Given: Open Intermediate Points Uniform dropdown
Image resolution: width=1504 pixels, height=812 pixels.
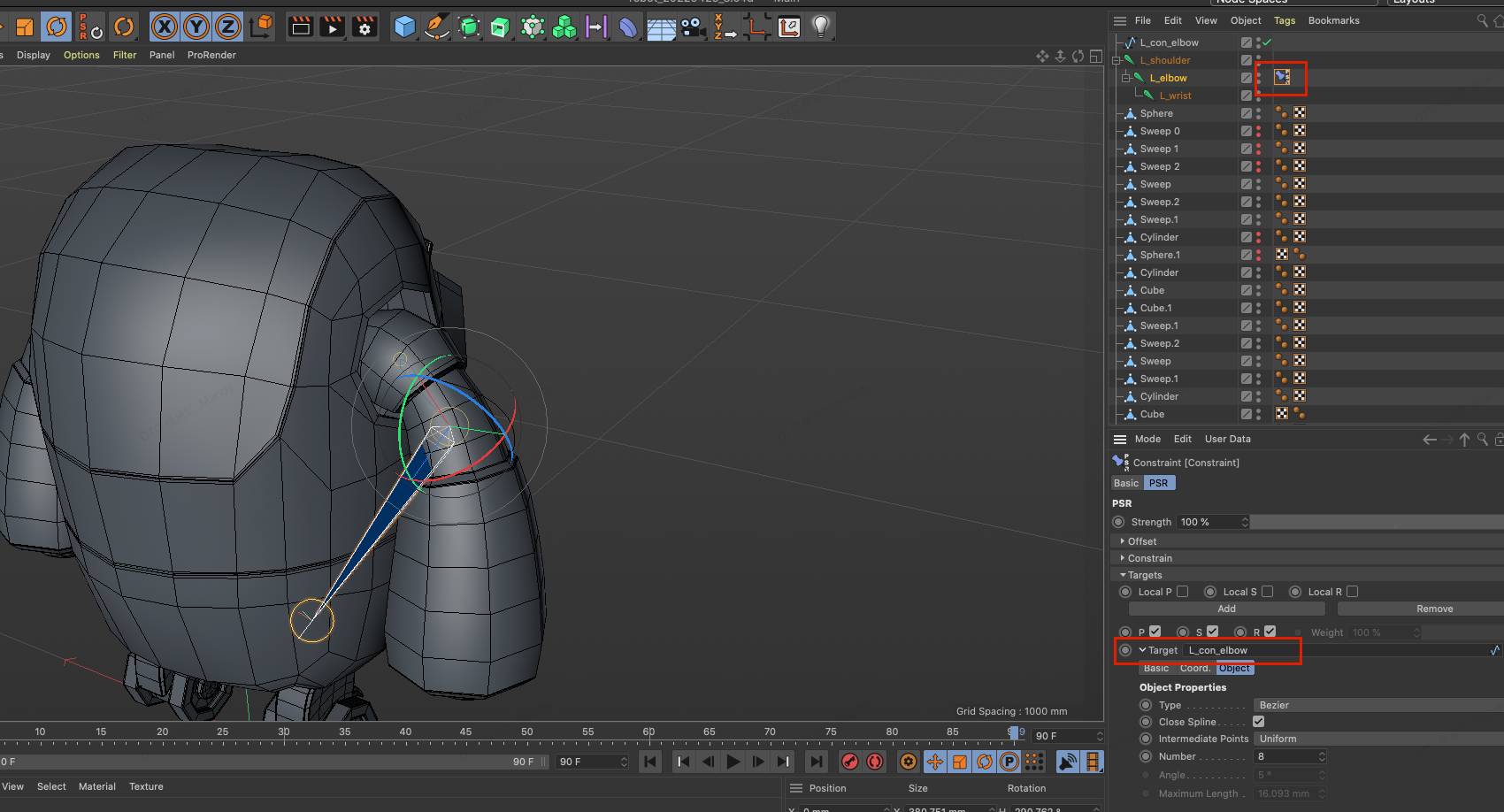Looking at the screenshot, I should pyautogui.click(x=1378, y=739).
